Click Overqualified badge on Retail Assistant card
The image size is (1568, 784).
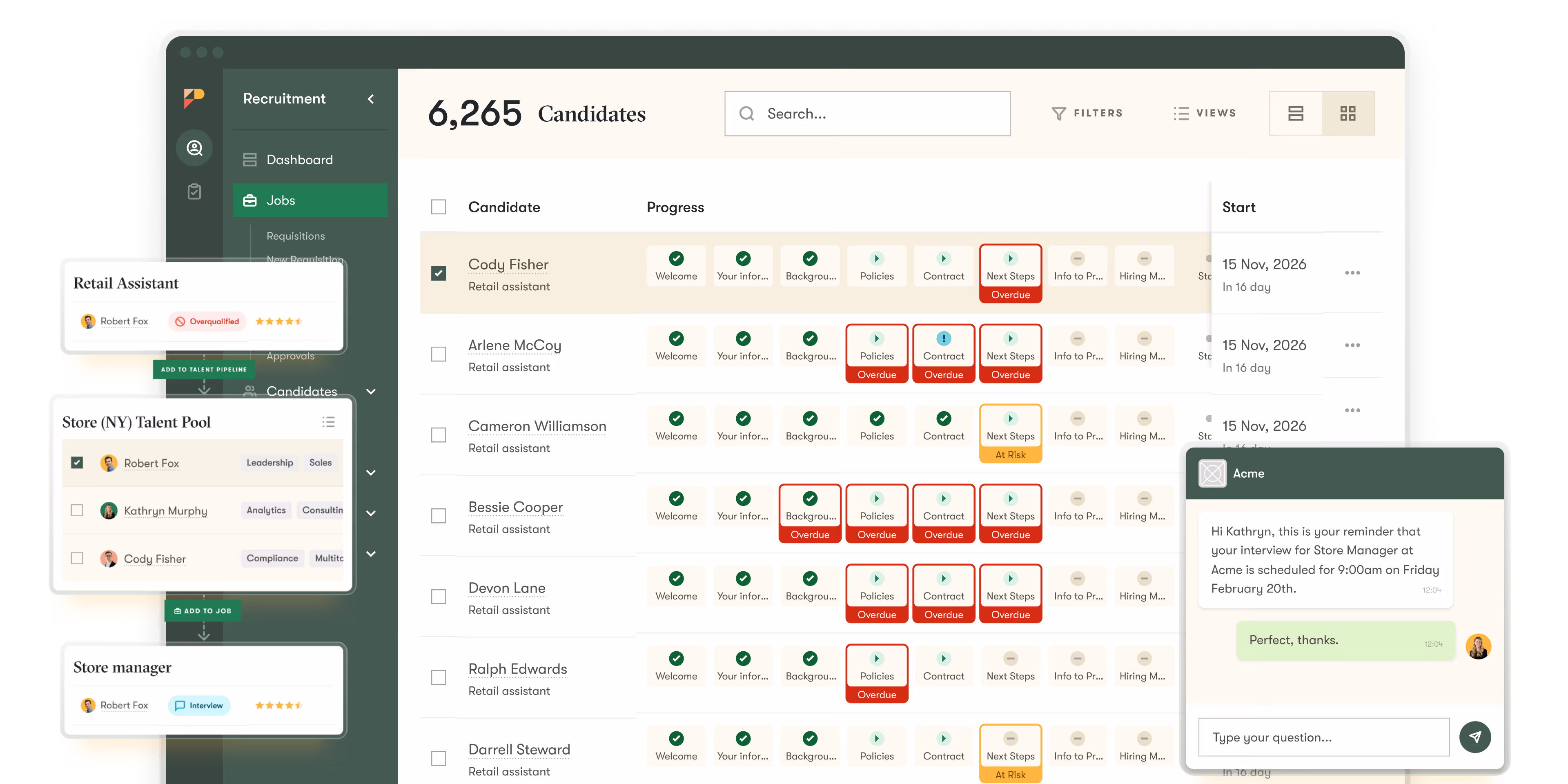[x=207, y=321]
